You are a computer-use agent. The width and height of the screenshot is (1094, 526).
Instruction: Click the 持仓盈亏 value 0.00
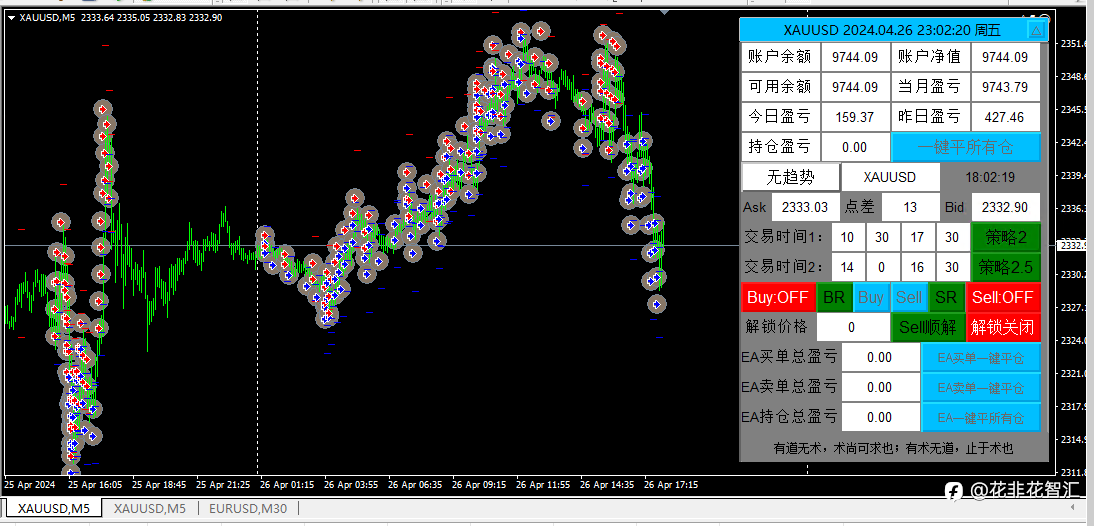(x=855, y=147)
